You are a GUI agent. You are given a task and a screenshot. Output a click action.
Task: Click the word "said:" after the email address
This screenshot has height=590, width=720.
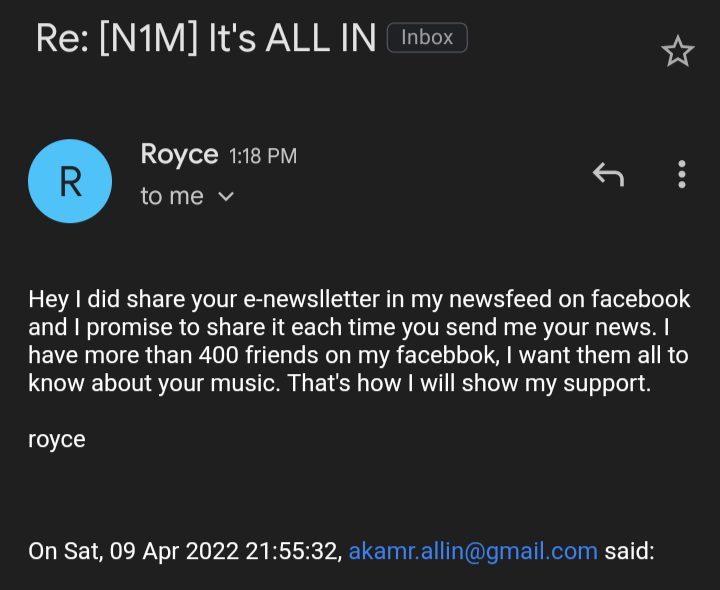tap(630, 551)
